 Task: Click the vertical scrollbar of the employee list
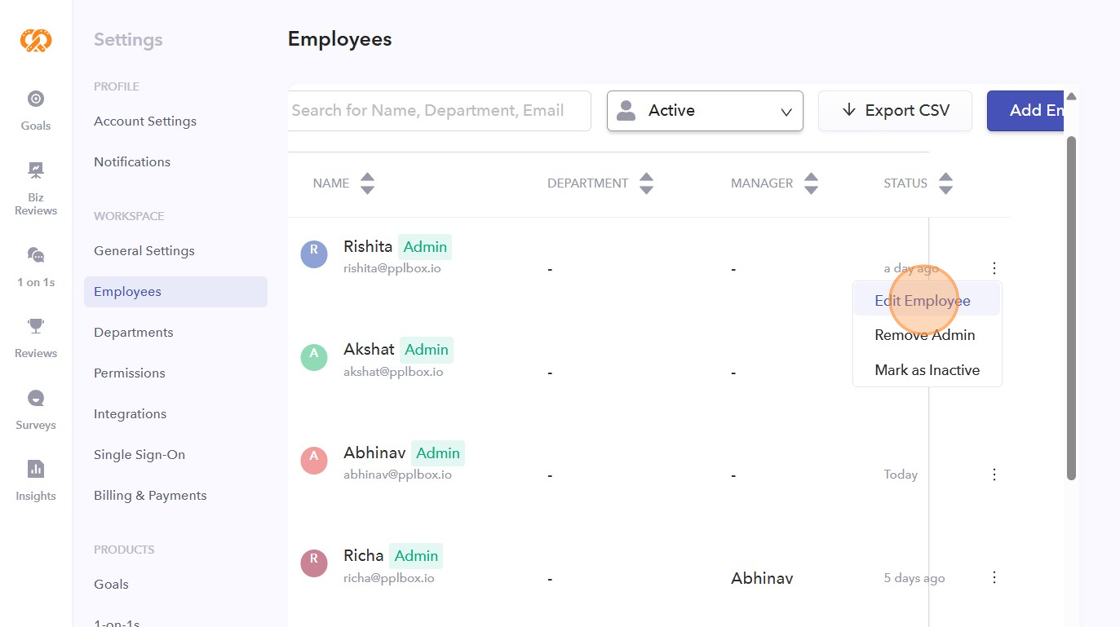pos(1071,308)
